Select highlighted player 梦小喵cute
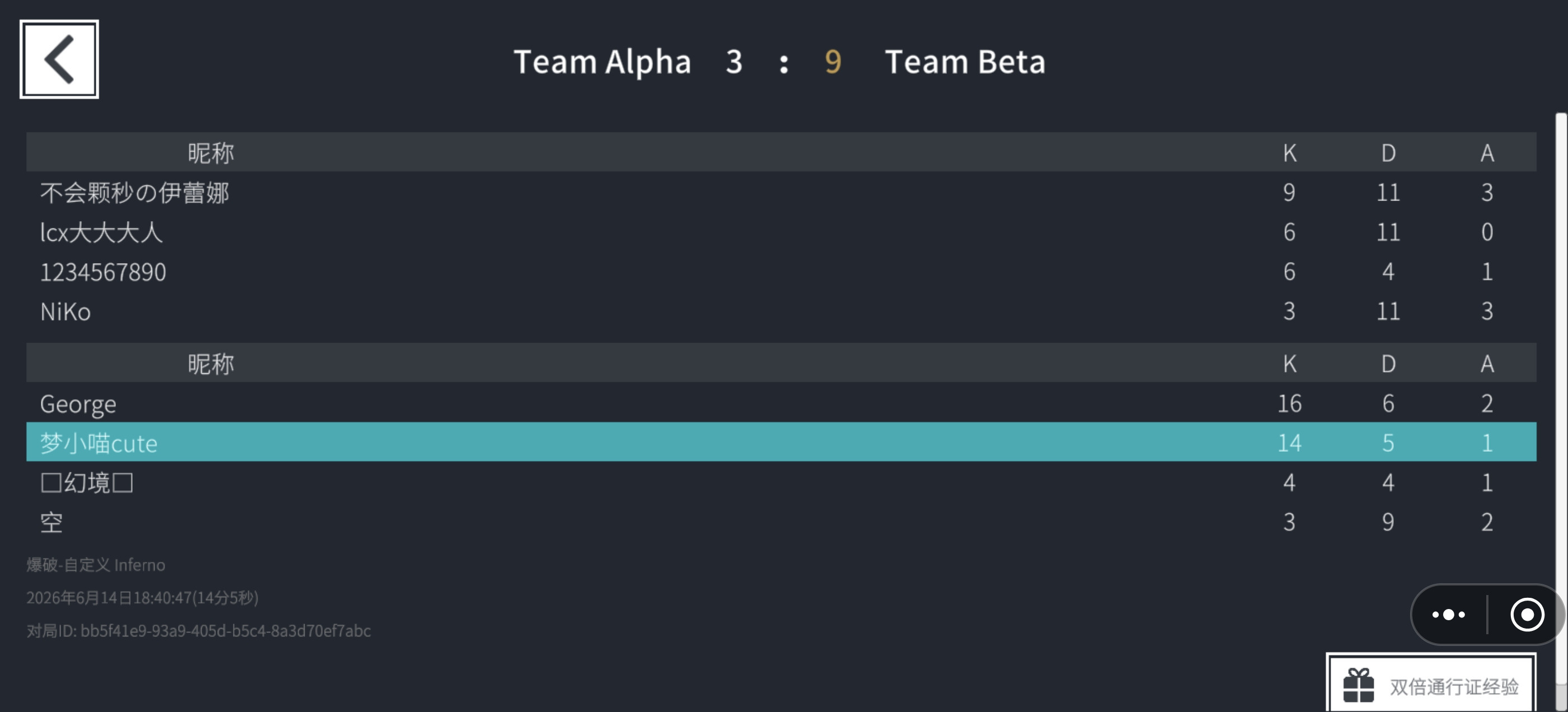This screenshot has width=1568, height=712. click(x=781, y=442)
